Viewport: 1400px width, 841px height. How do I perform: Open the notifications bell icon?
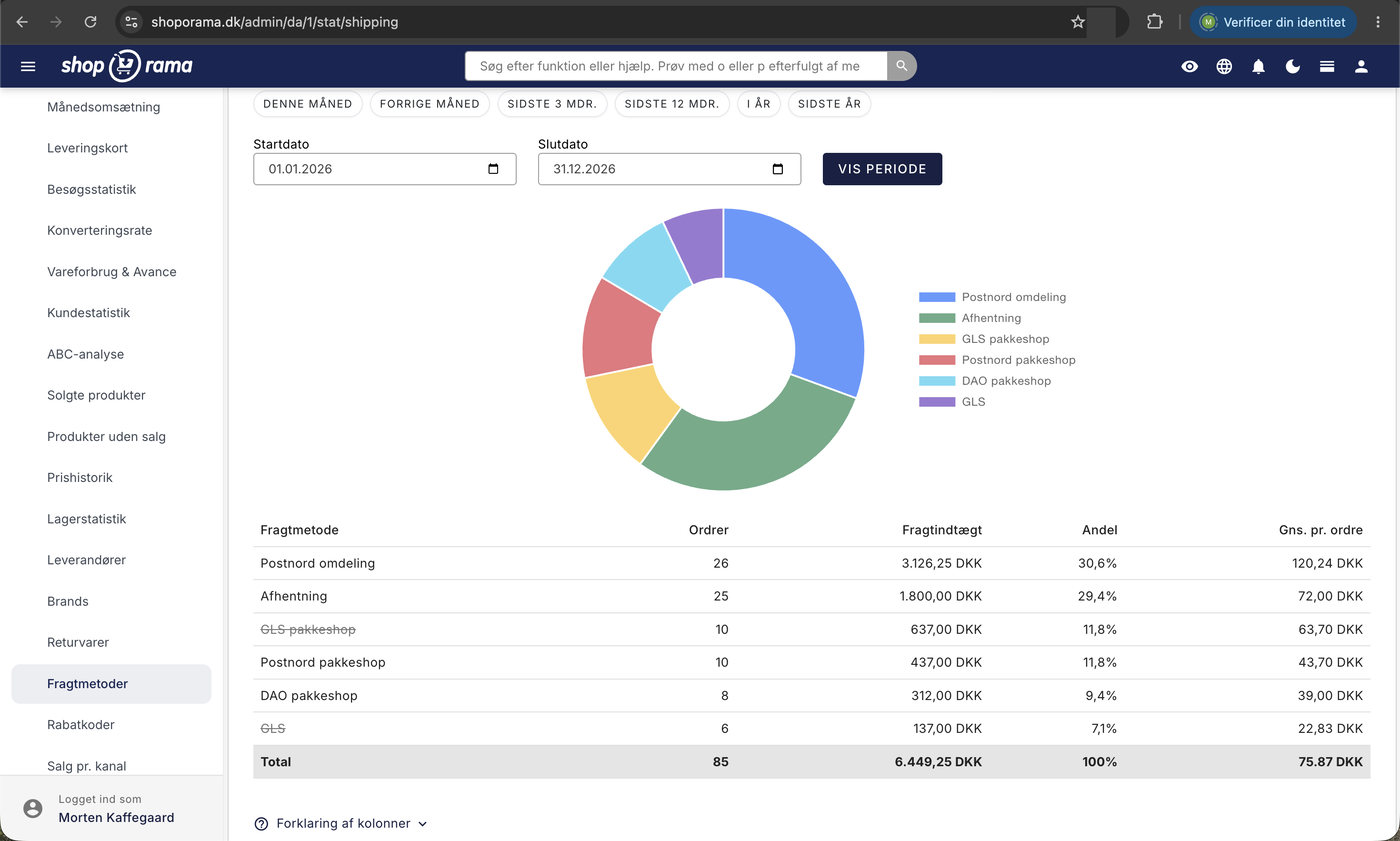(1258, 66)
